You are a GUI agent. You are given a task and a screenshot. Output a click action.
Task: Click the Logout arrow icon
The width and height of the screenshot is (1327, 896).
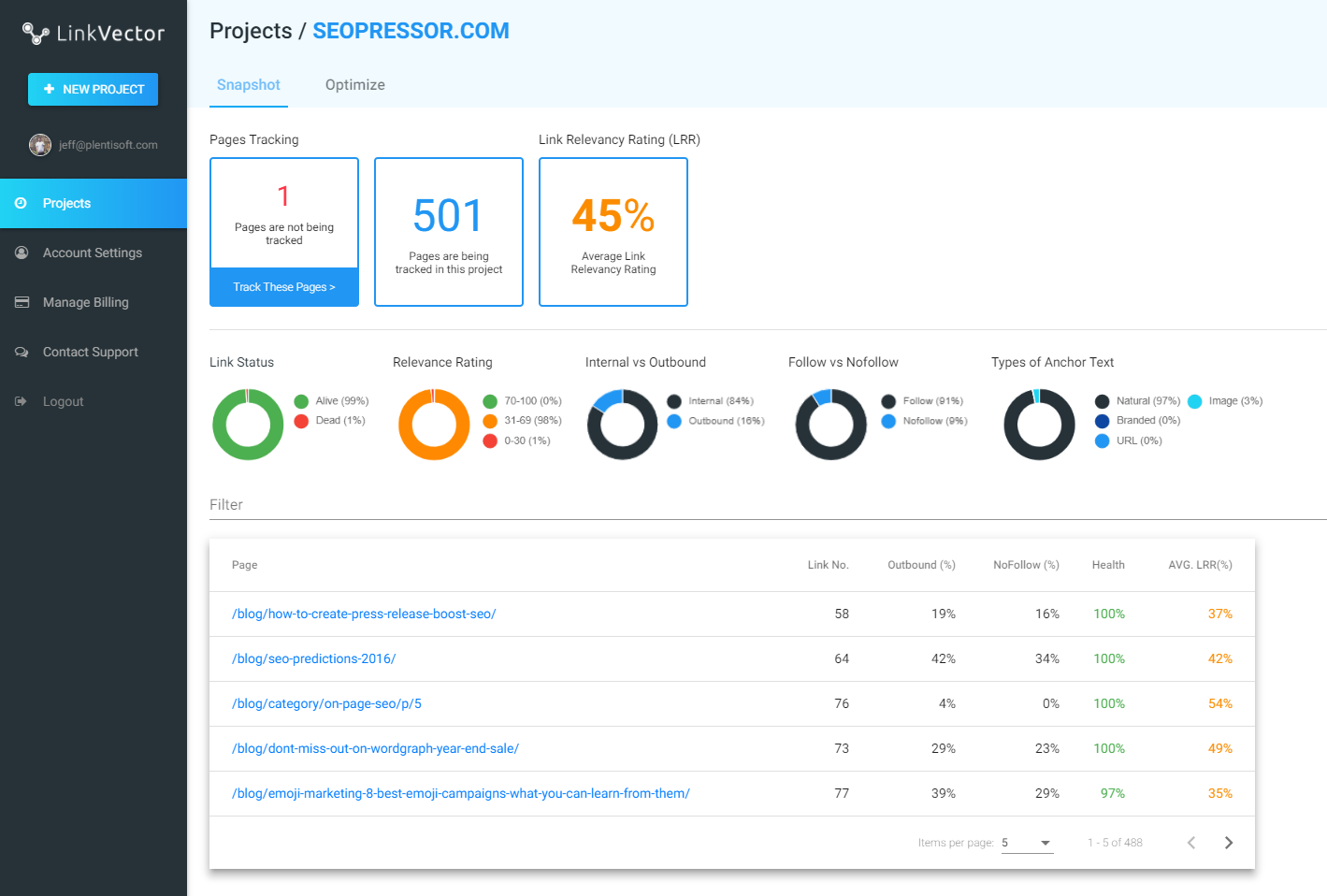21,401
